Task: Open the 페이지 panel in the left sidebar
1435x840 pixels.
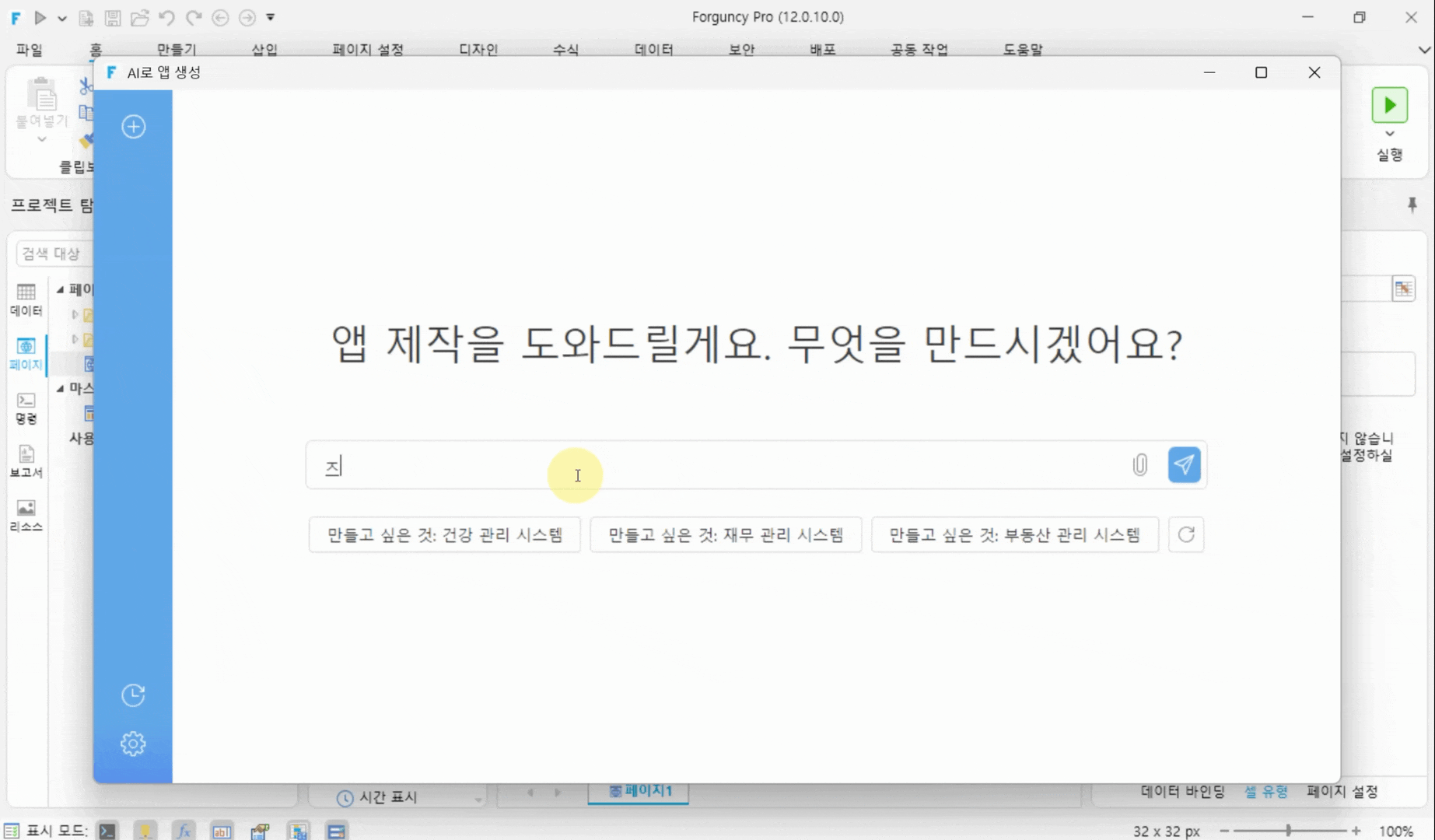Action: click(26, 354)
